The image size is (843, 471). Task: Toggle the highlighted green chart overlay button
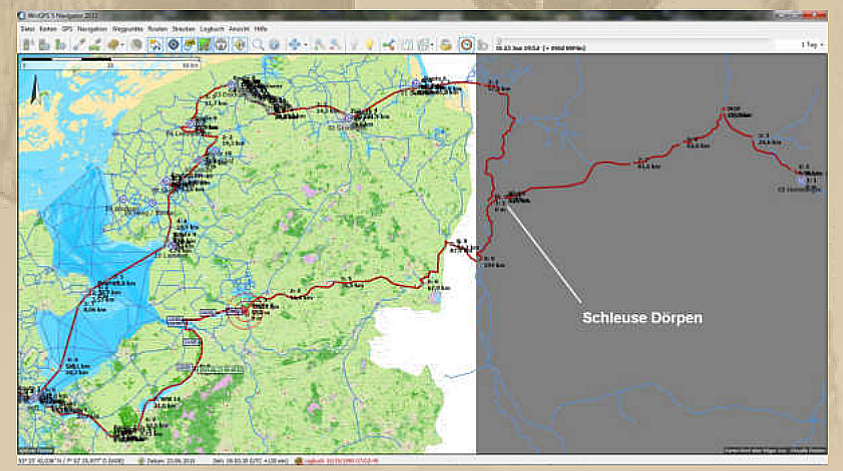tap(205, 44)
